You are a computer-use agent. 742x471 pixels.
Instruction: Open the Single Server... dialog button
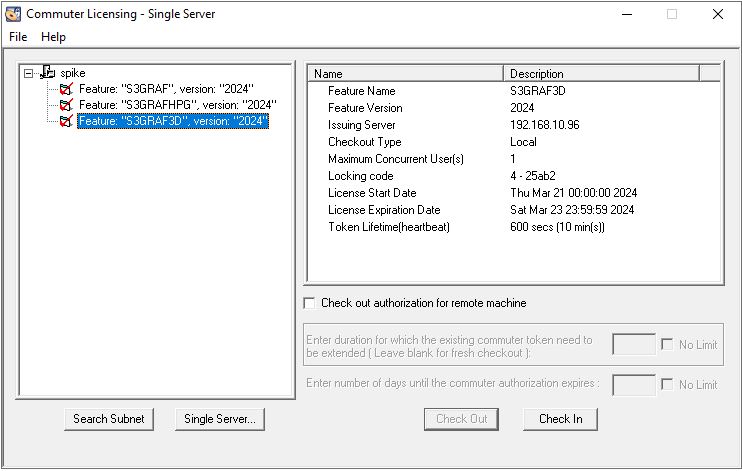click(220, 419)
